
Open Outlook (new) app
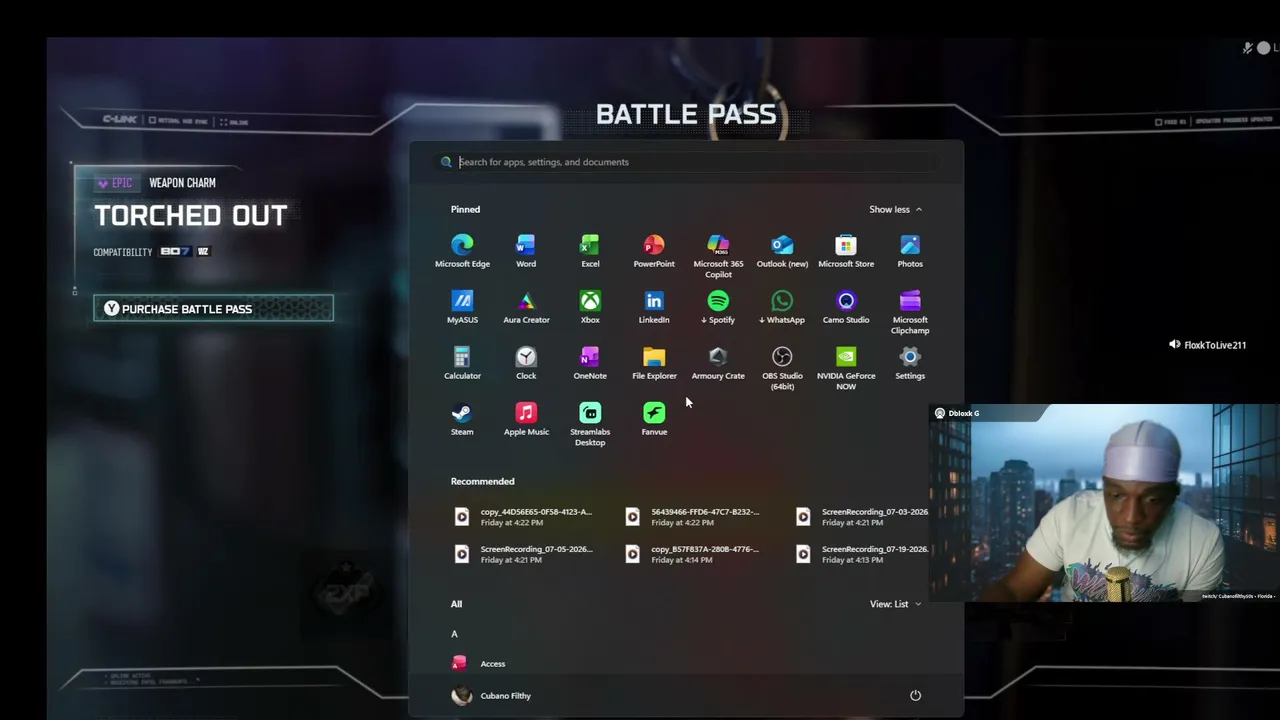[x=782, y=251]
